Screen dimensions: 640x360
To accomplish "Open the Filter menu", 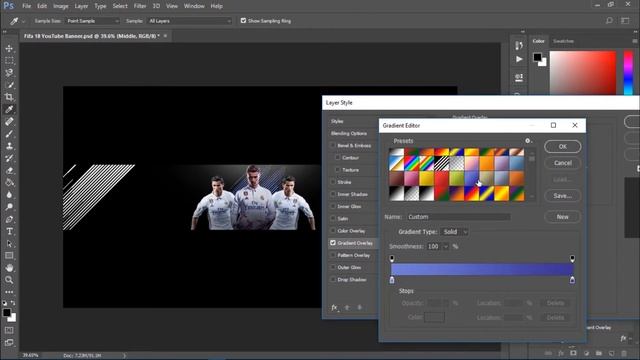I will 140,6.
